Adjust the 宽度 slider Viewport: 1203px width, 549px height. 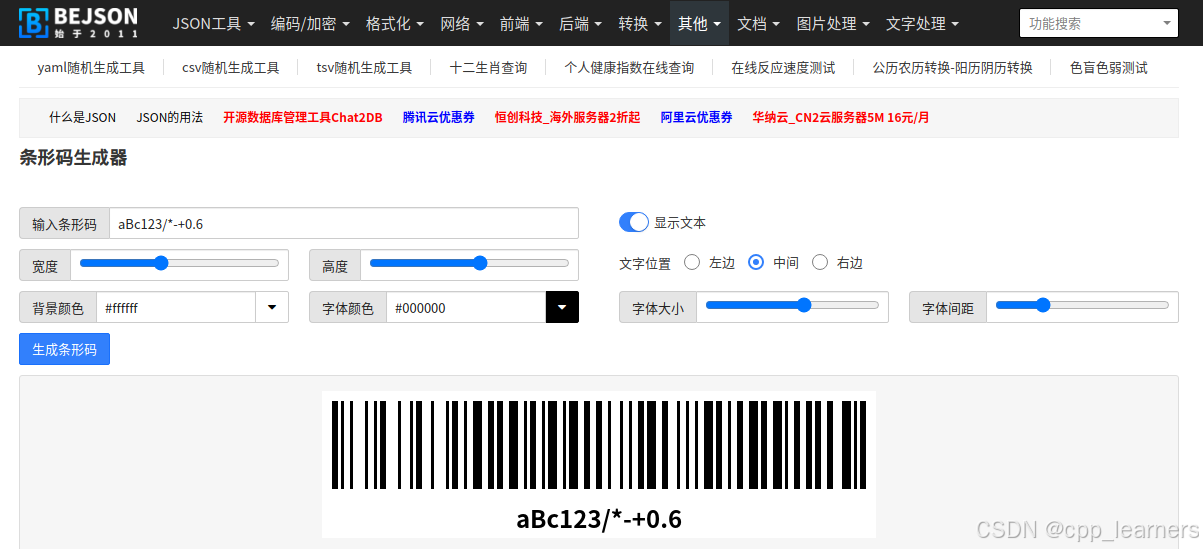(x=179, y=263)
